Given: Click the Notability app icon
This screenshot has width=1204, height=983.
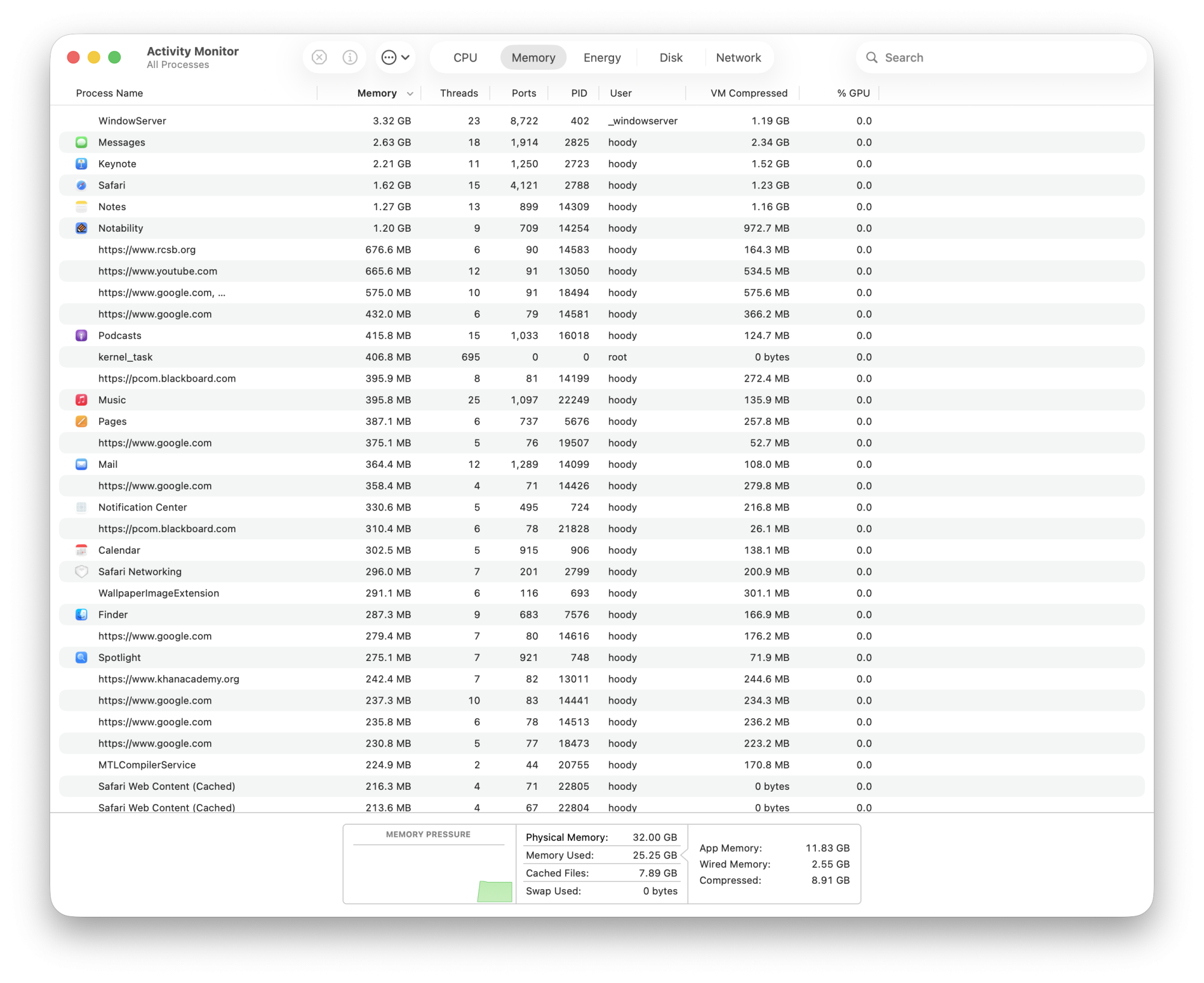Looking at the screenshot, I should tap(81, 228).
